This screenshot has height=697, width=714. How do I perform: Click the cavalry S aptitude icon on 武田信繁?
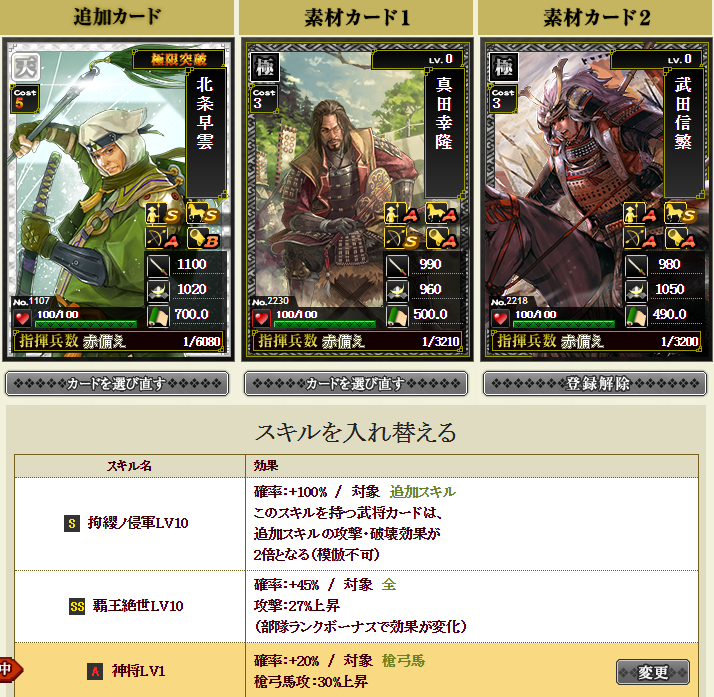(680, 213)
